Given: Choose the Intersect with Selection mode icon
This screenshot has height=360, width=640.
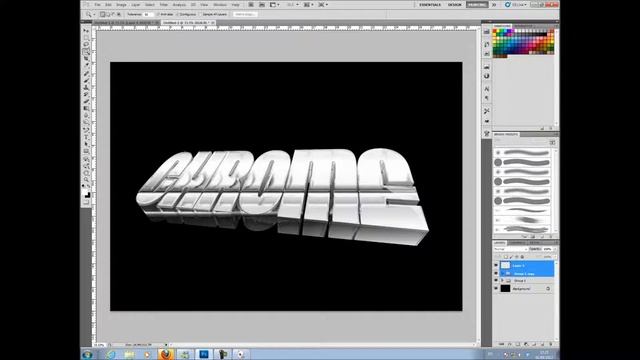Looking at the screenshot, I should point(118,14).
